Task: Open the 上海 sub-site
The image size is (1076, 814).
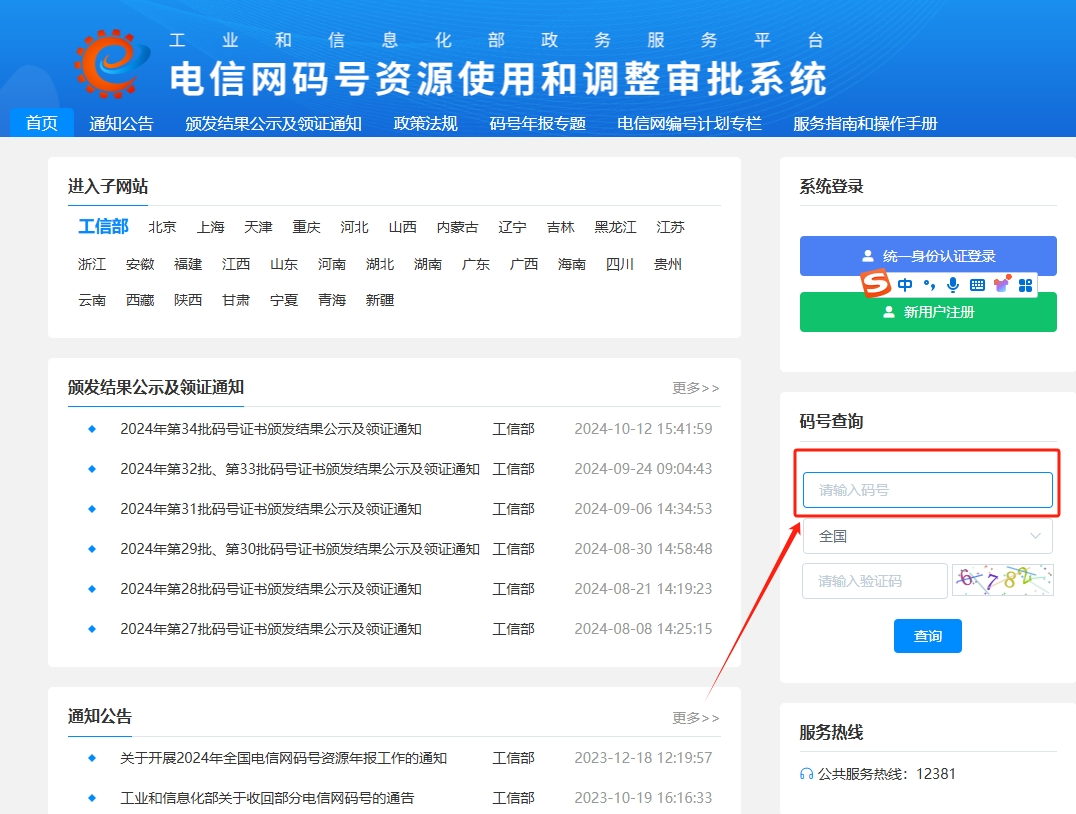Action: [211, 227]
